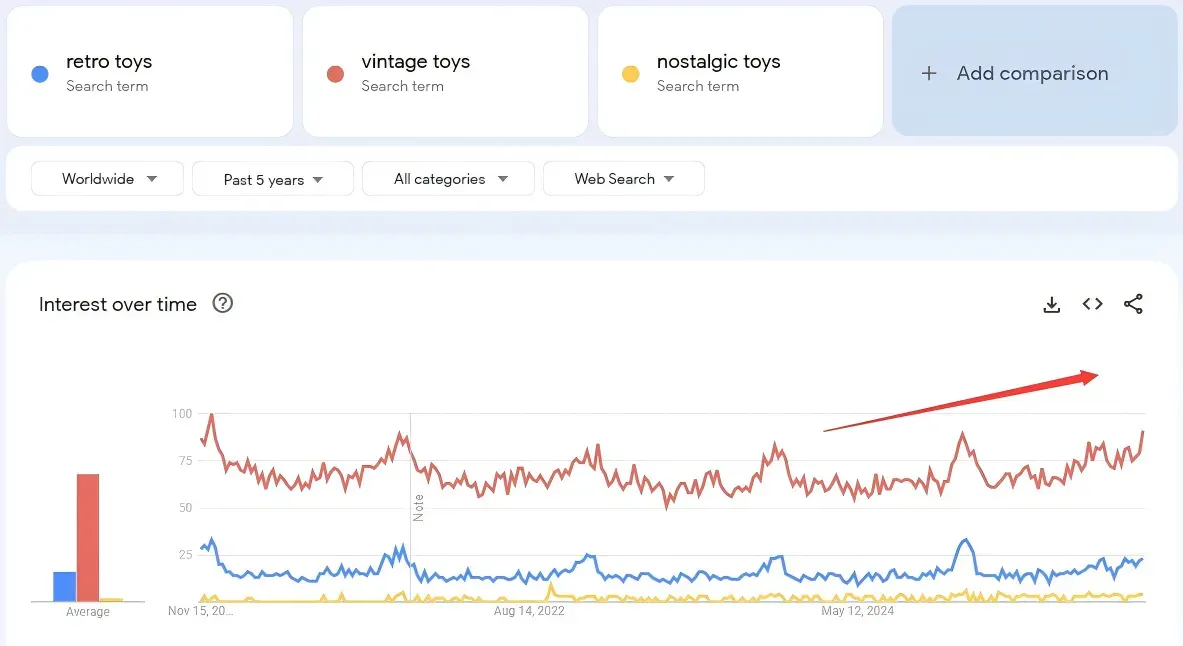Click the red dot beside vintage toys

[x=336, y=74]
